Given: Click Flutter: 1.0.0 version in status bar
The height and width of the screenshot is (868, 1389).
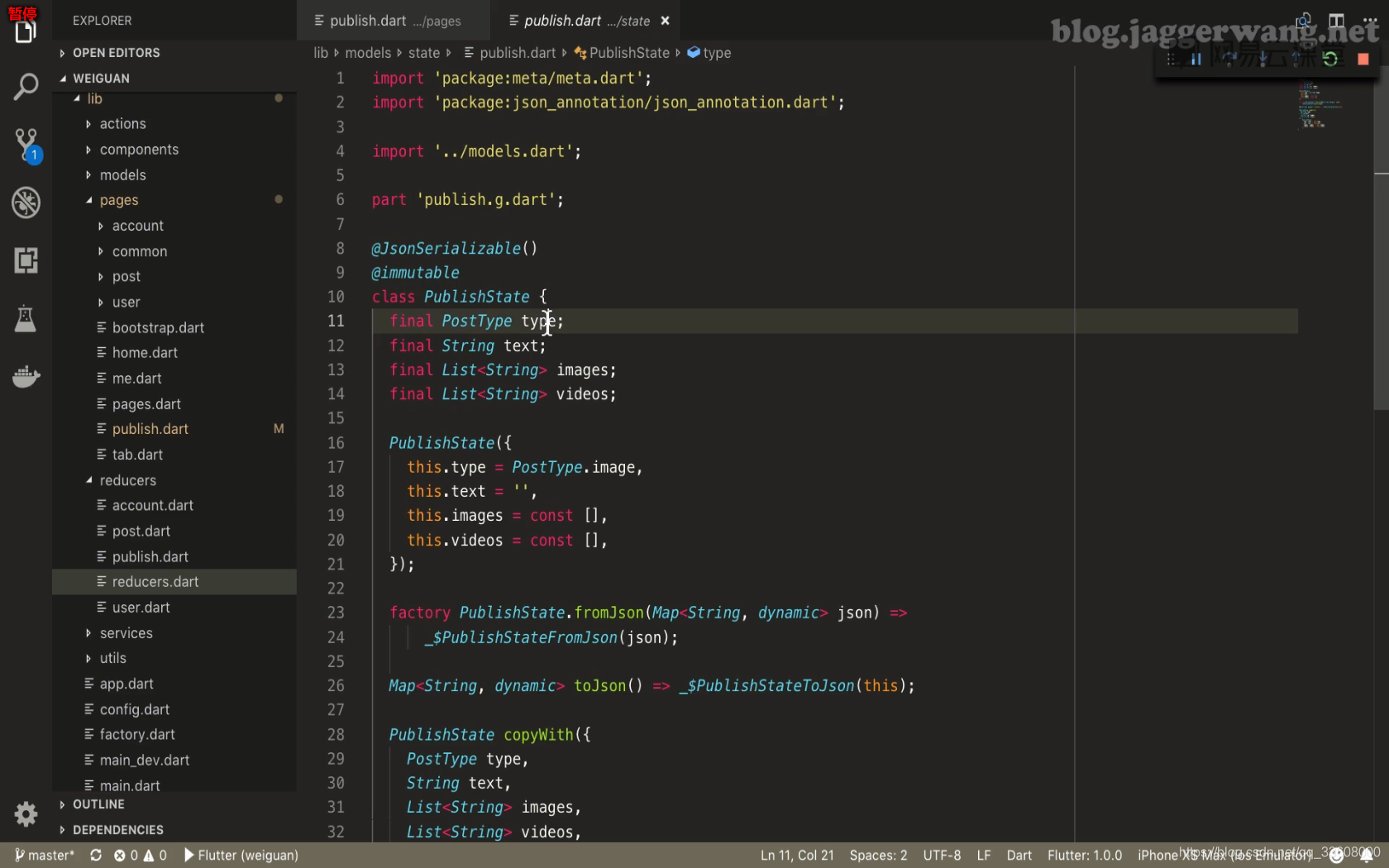Looking at the screenshot, I should pos(1085,855).
